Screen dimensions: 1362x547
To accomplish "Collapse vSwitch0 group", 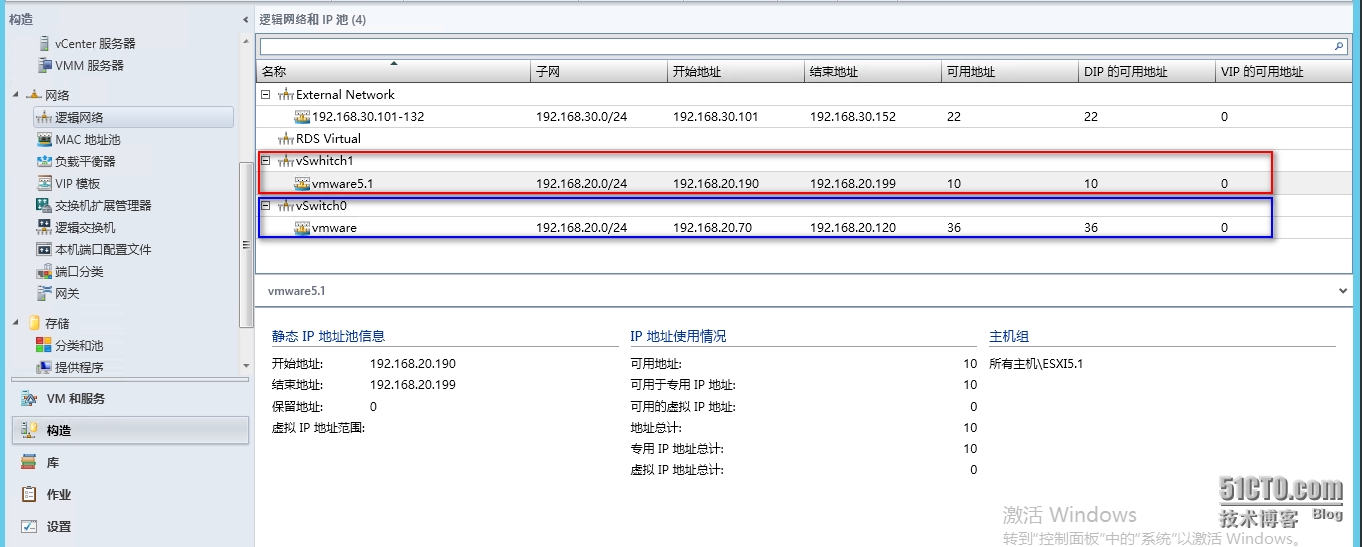I will 265,205.
